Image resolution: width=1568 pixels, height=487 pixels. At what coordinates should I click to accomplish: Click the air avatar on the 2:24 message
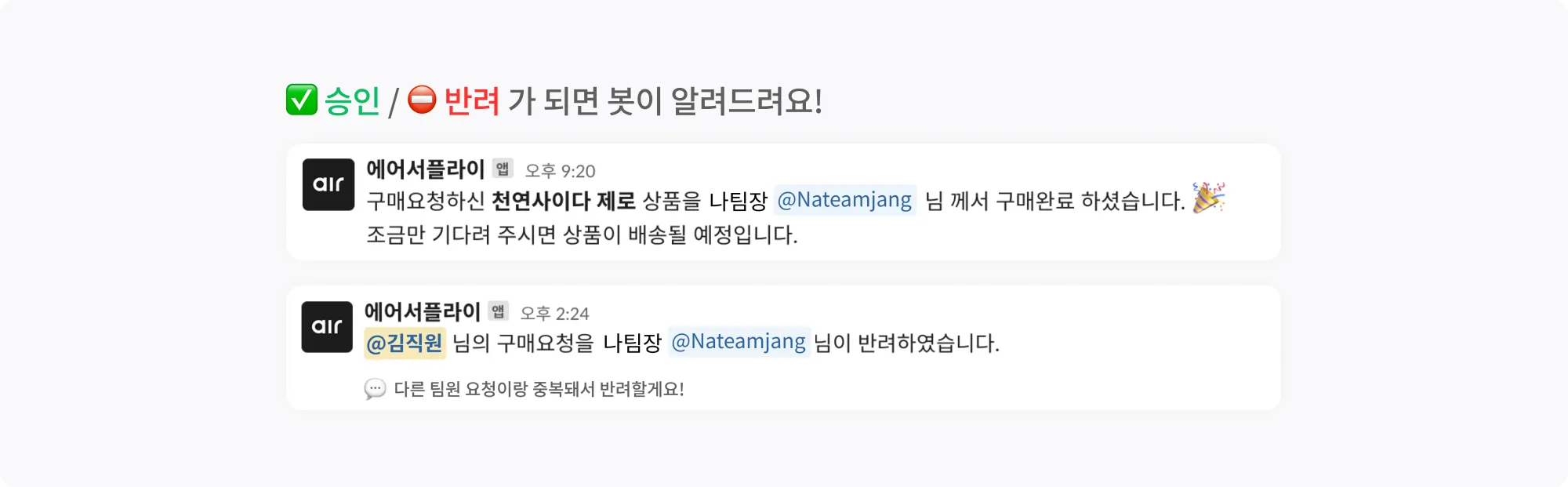[327, 326]
